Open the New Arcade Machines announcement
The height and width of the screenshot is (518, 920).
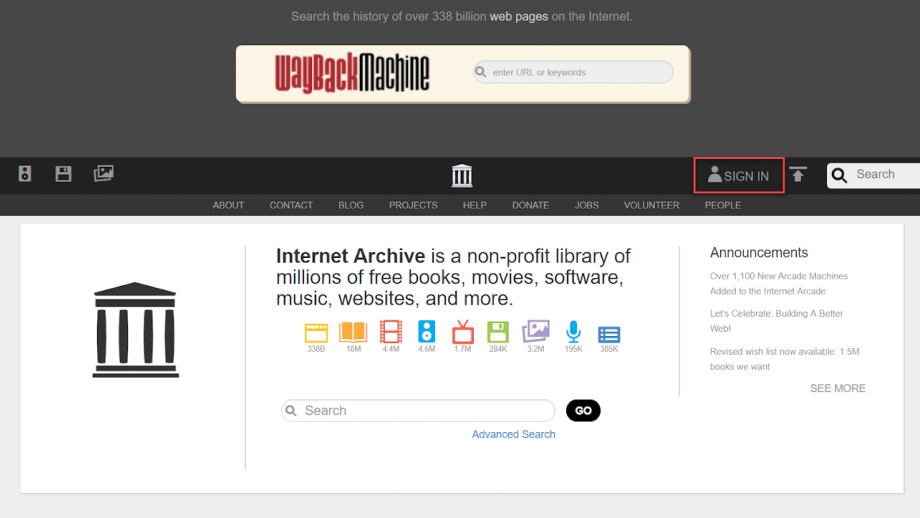779,283
